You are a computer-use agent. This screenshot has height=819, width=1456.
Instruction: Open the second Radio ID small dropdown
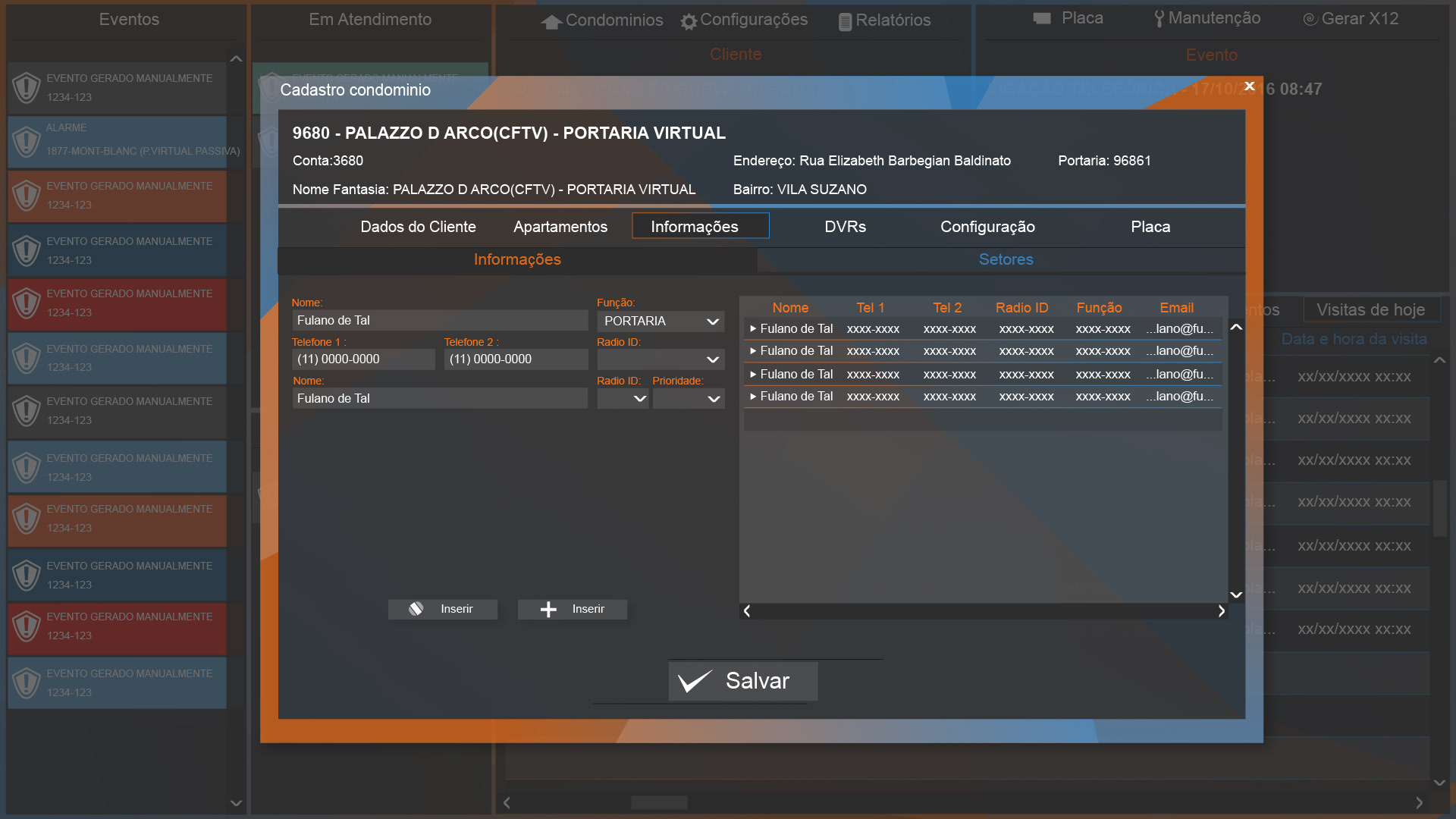click(x=623, y=399)
